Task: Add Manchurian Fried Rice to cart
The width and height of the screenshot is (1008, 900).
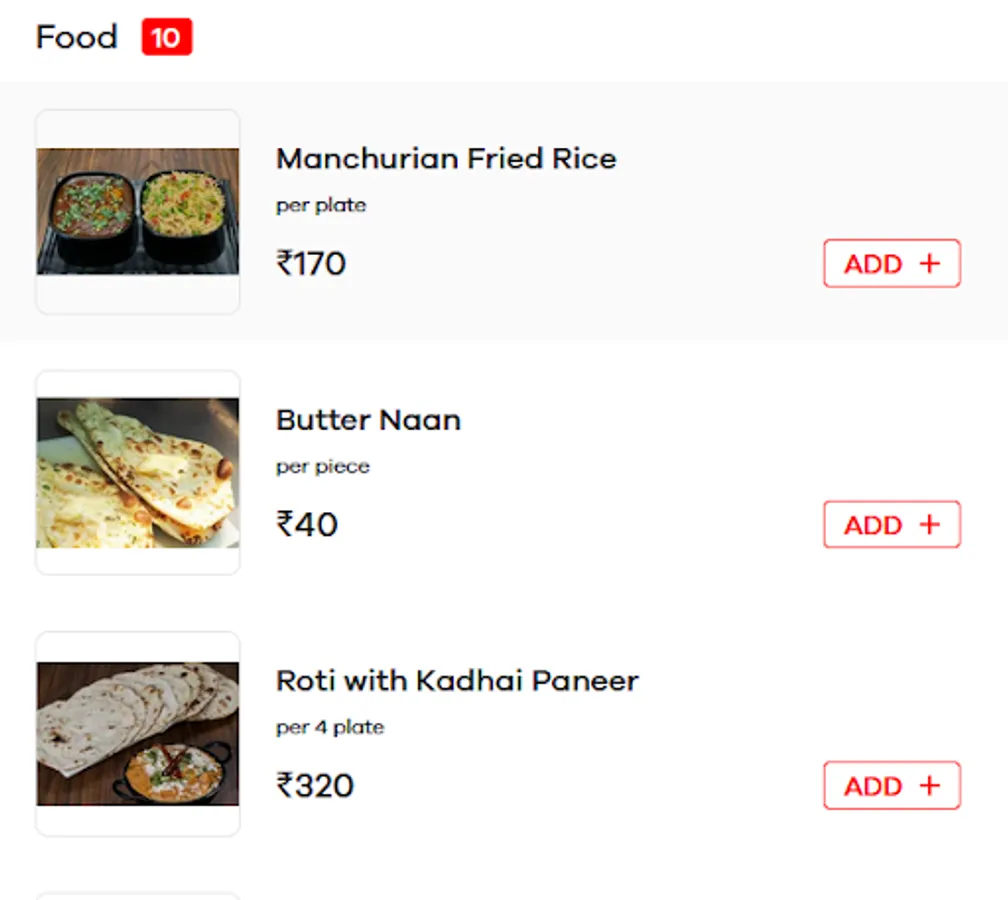Action: coord(891,264)
